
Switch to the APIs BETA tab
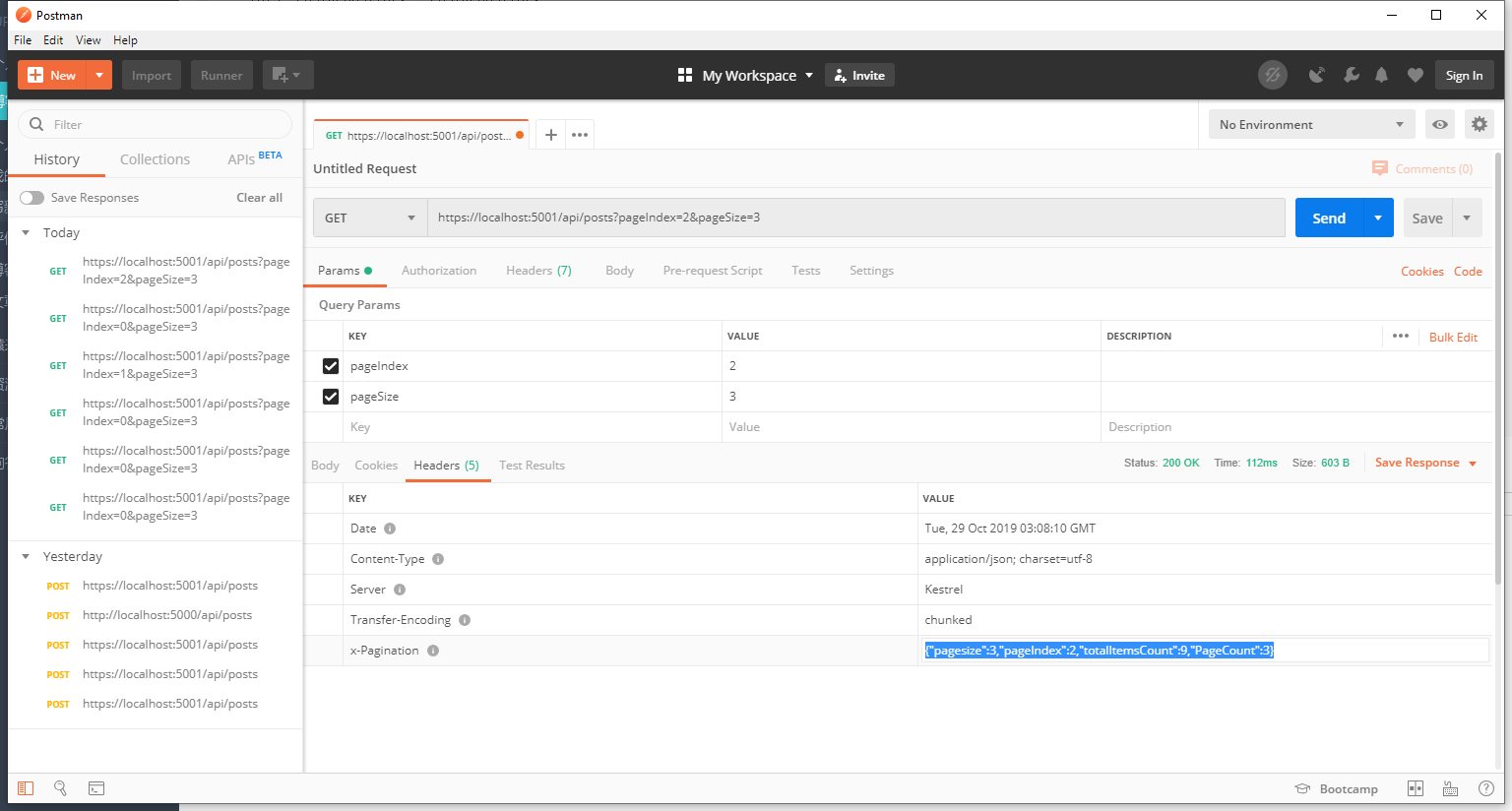click(x=254, y=158)
